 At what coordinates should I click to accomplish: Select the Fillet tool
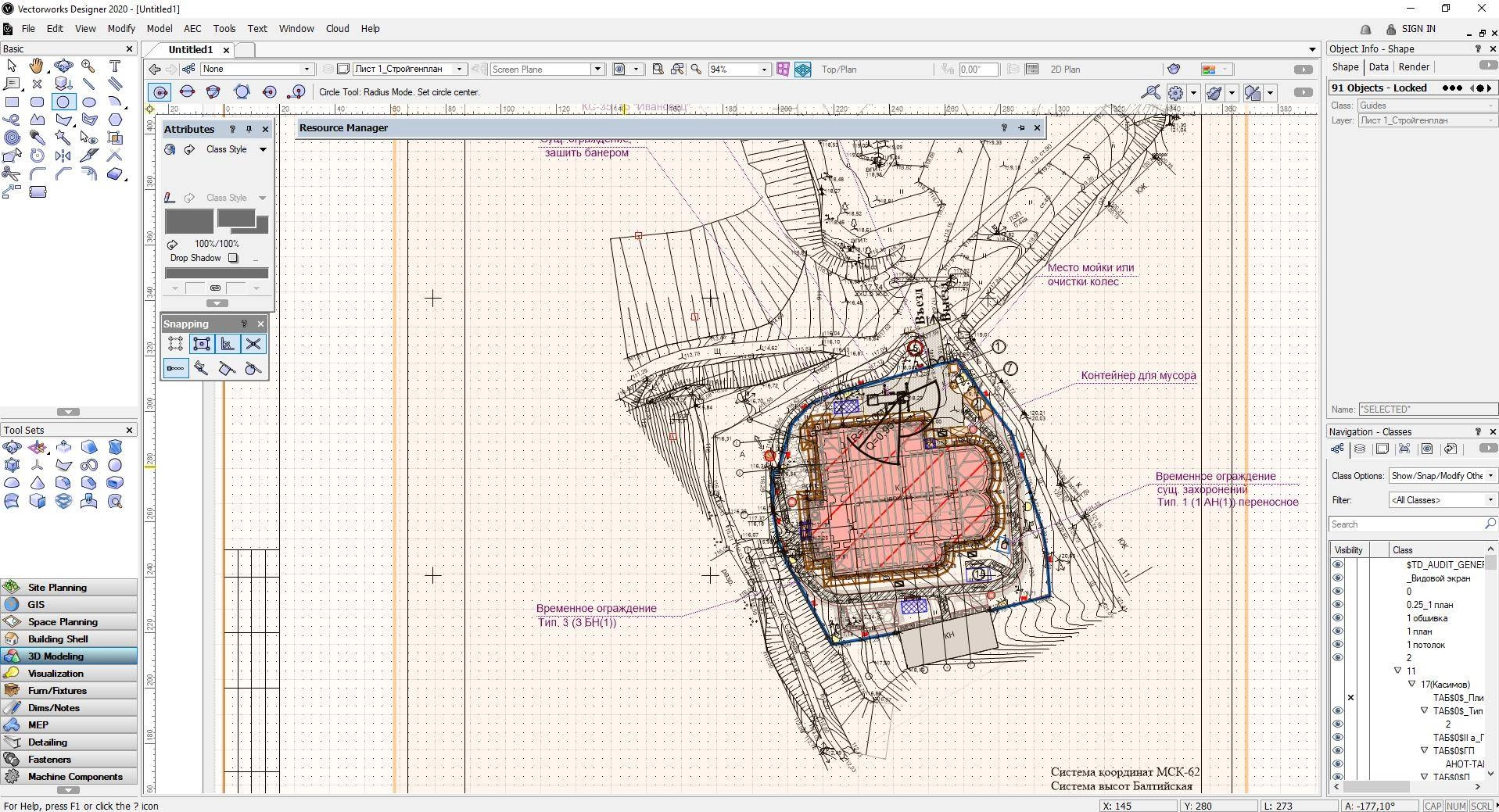click(37, 173)
